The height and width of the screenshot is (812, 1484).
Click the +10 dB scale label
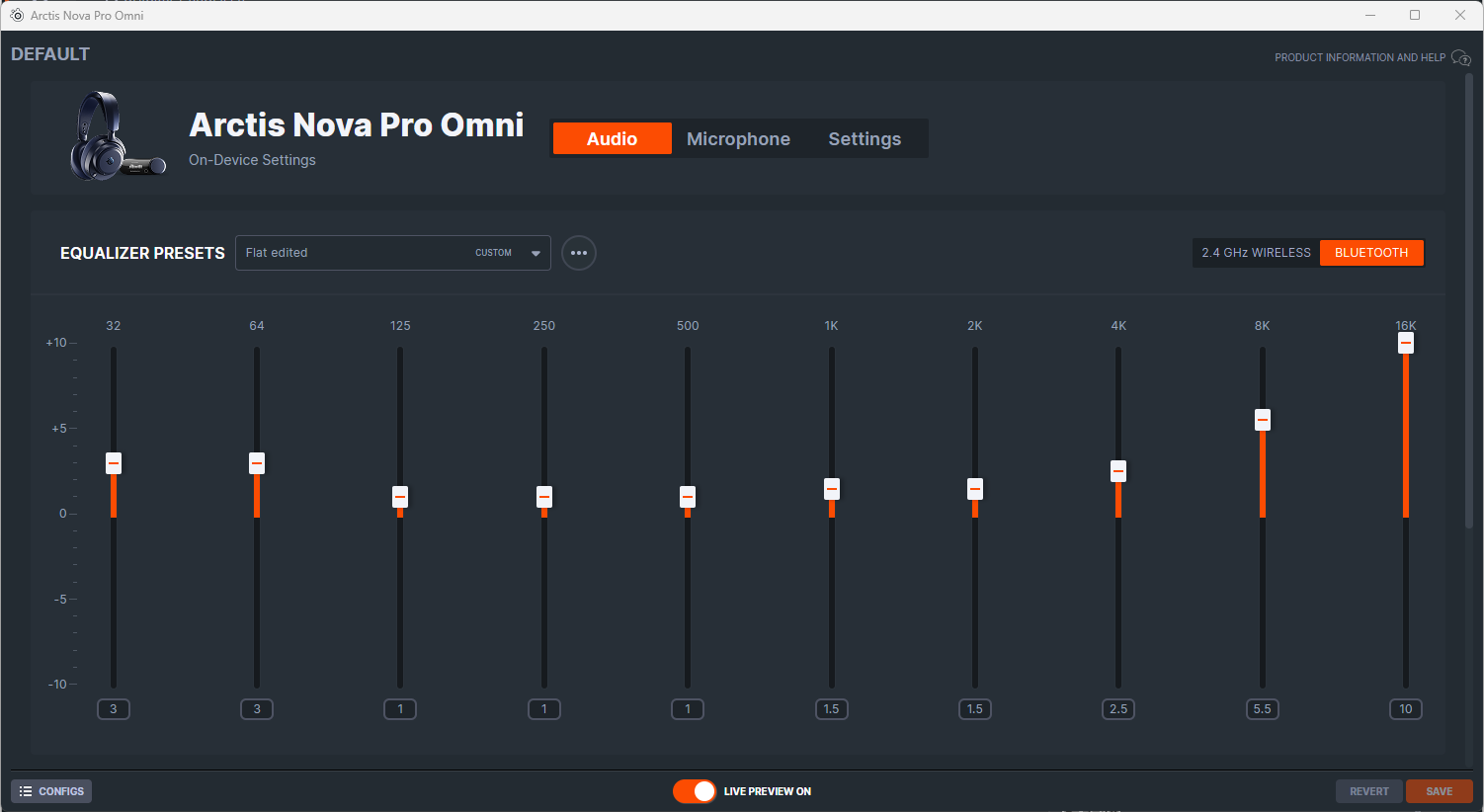point(56,343)
